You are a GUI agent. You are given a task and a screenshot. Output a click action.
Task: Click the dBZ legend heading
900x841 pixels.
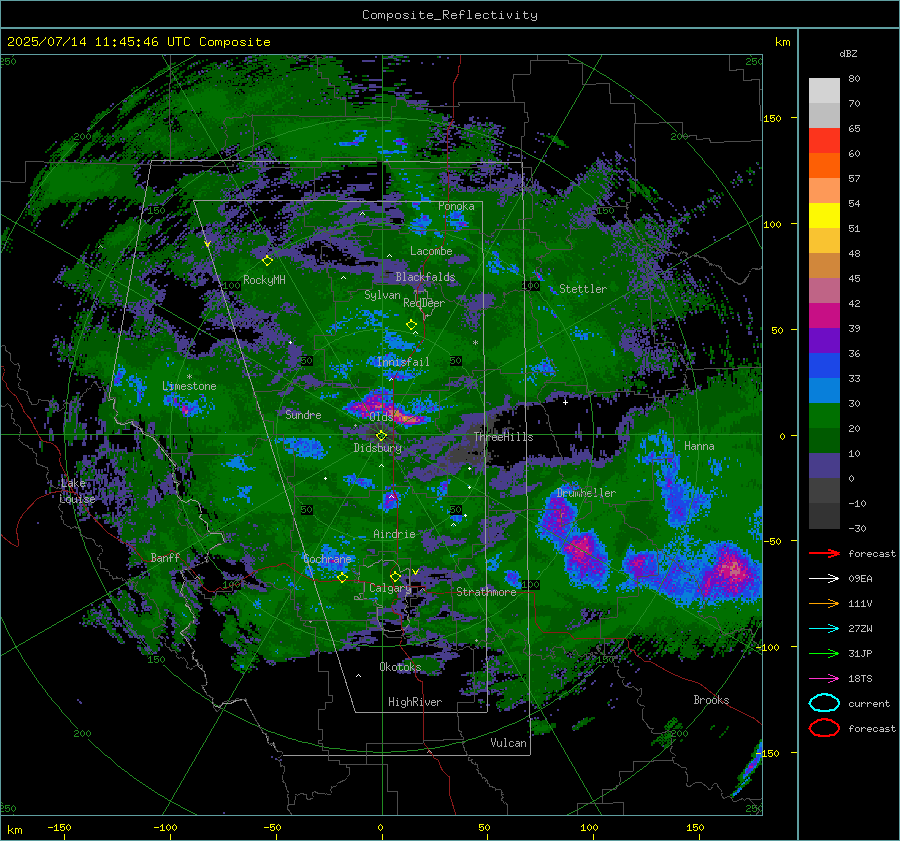point(848,54)
